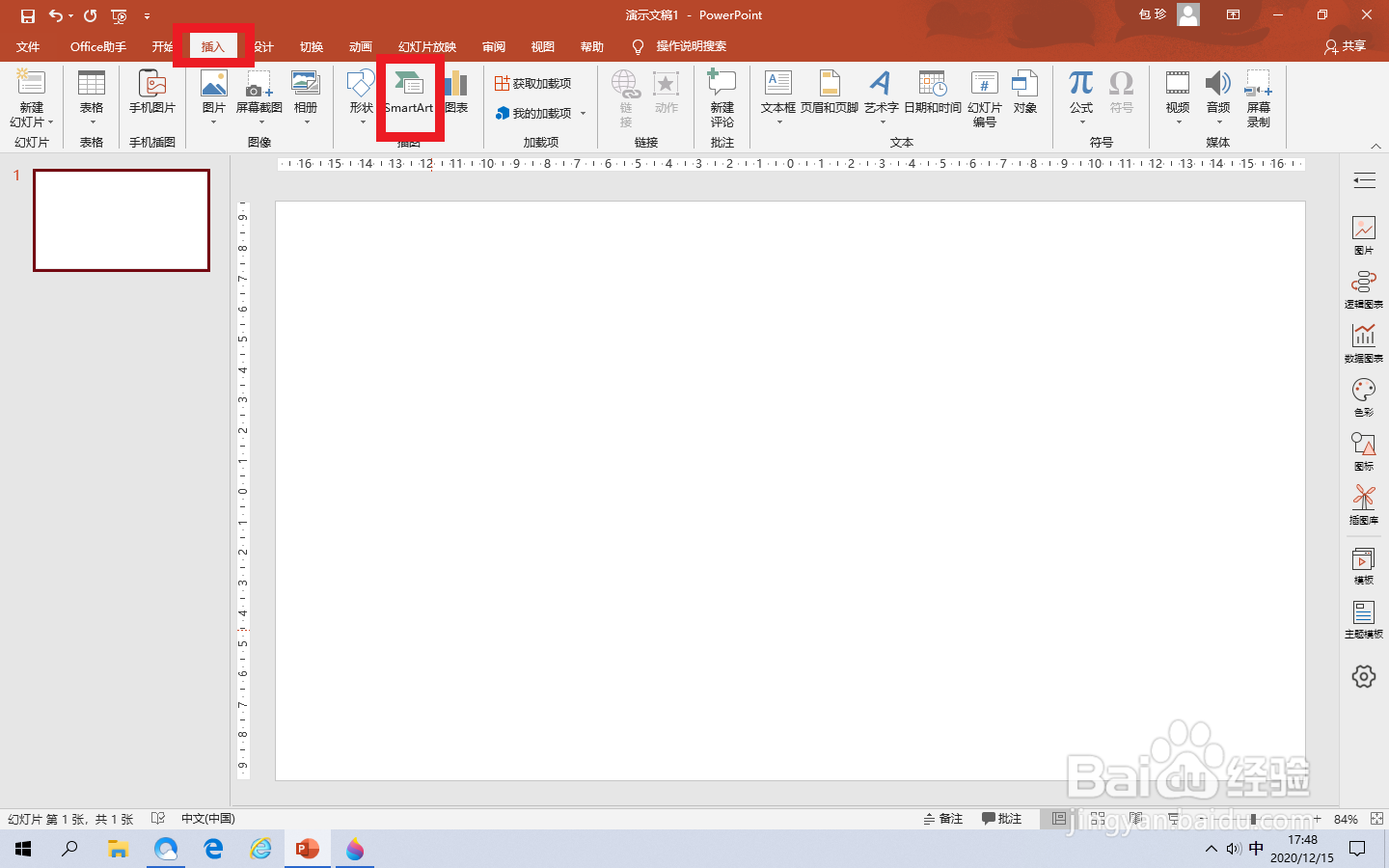
Task: Expand 我的加载项 dropdown arrow
Action: tap(584, 114)
